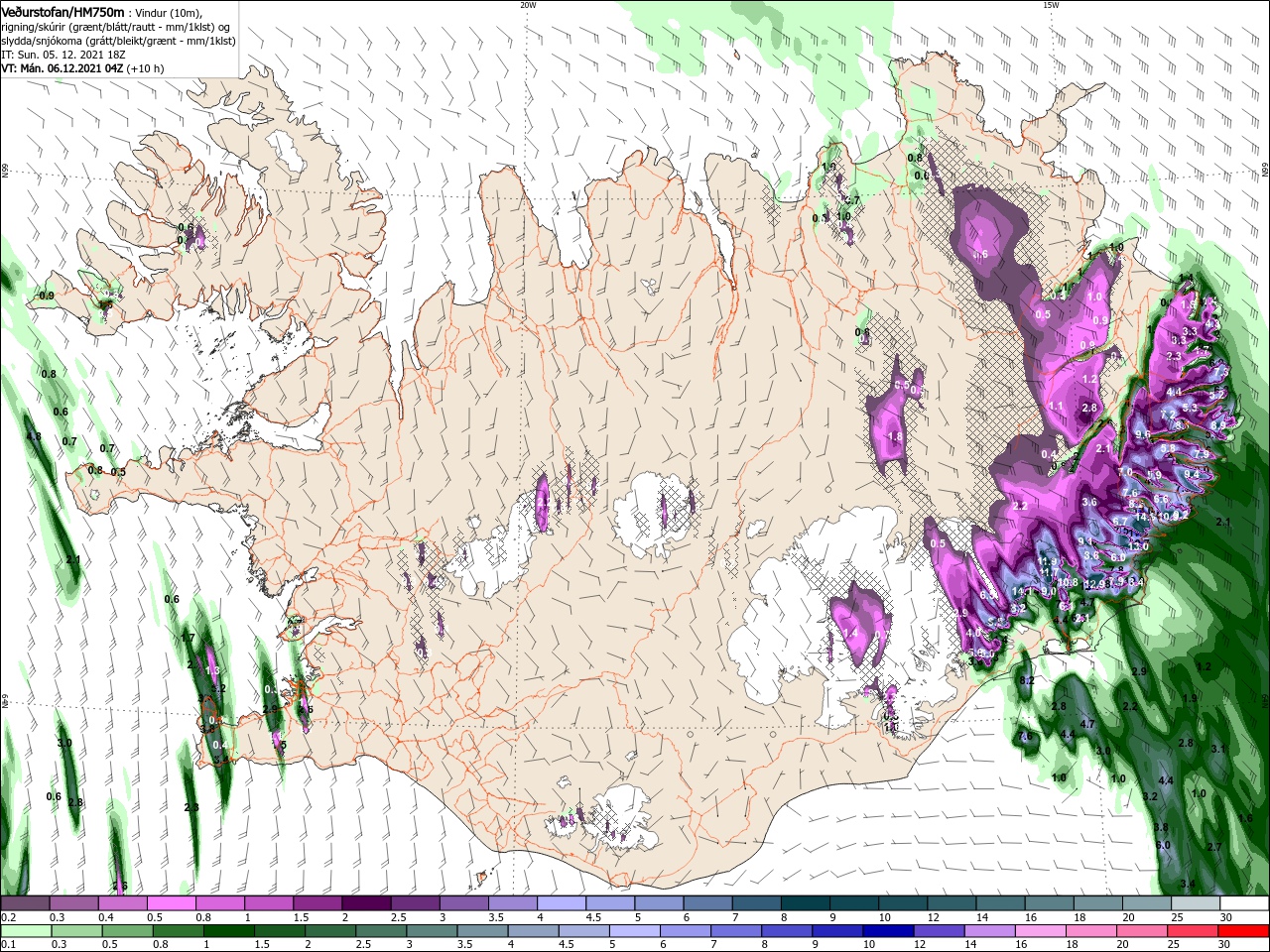Pick upper legend white swatch labelled 30
Screen dimensions: 1270x952
click(1245, 903)
